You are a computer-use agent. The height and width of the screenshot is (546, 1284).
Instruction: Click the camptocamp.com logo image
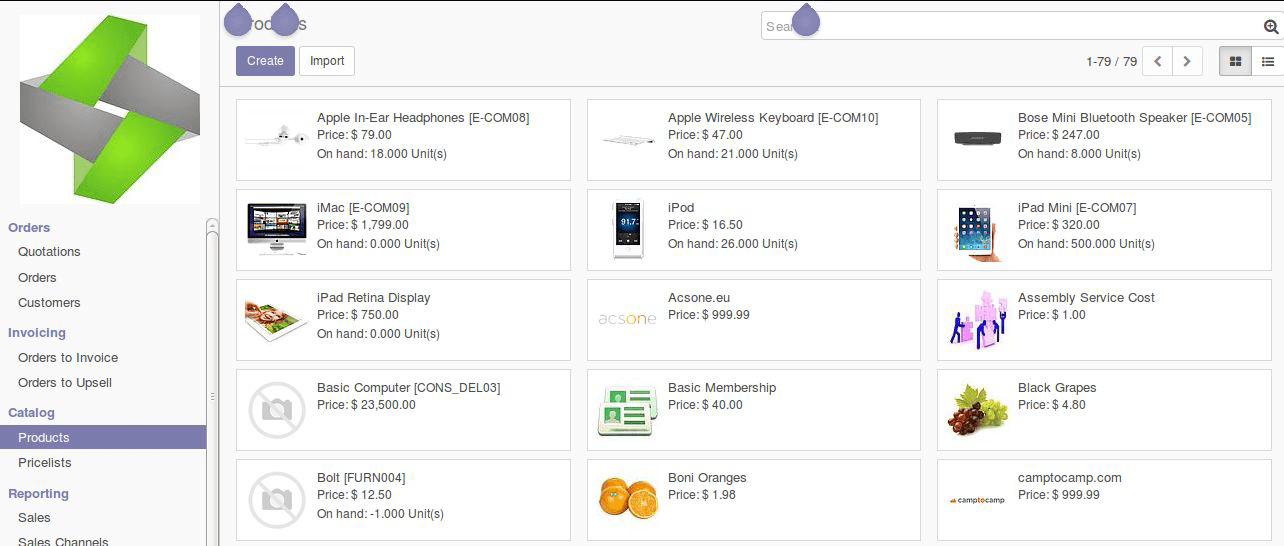click(978, 500)
